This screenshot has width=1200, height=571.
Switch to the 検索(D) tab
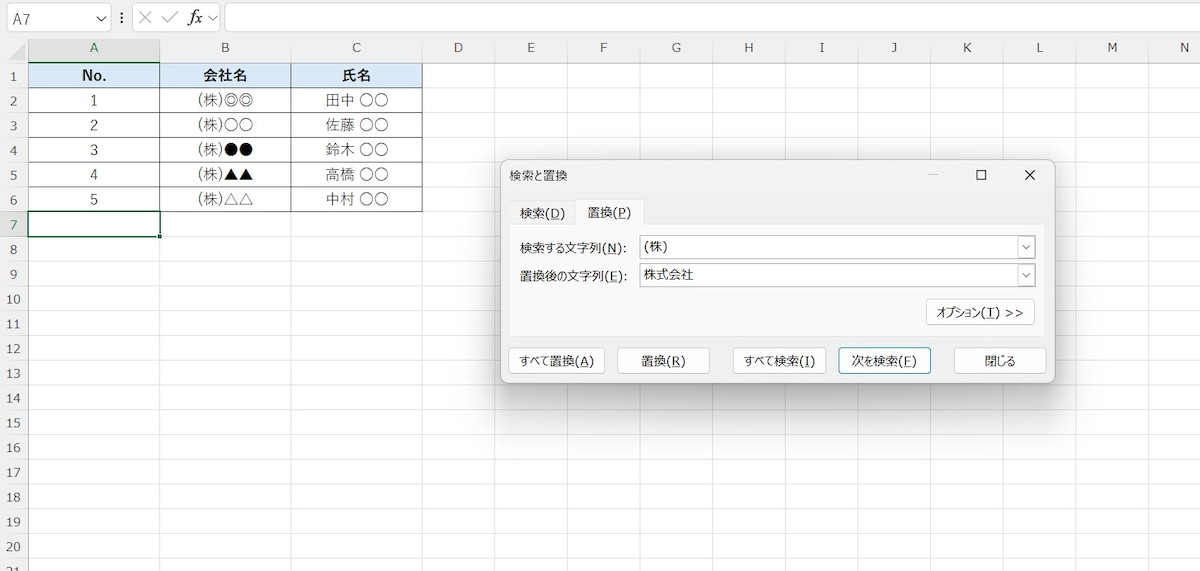(x=542, y=213)
